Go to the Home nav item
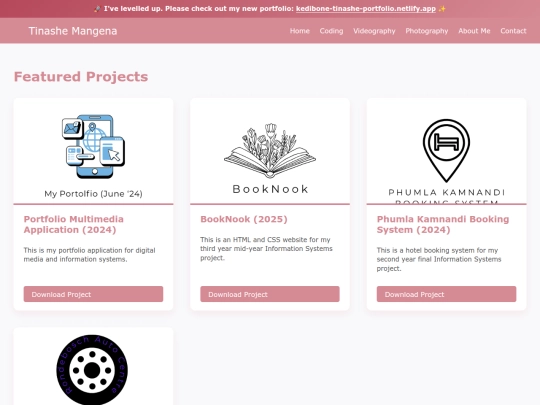The image size is (540, 405). tap(299, 31)
